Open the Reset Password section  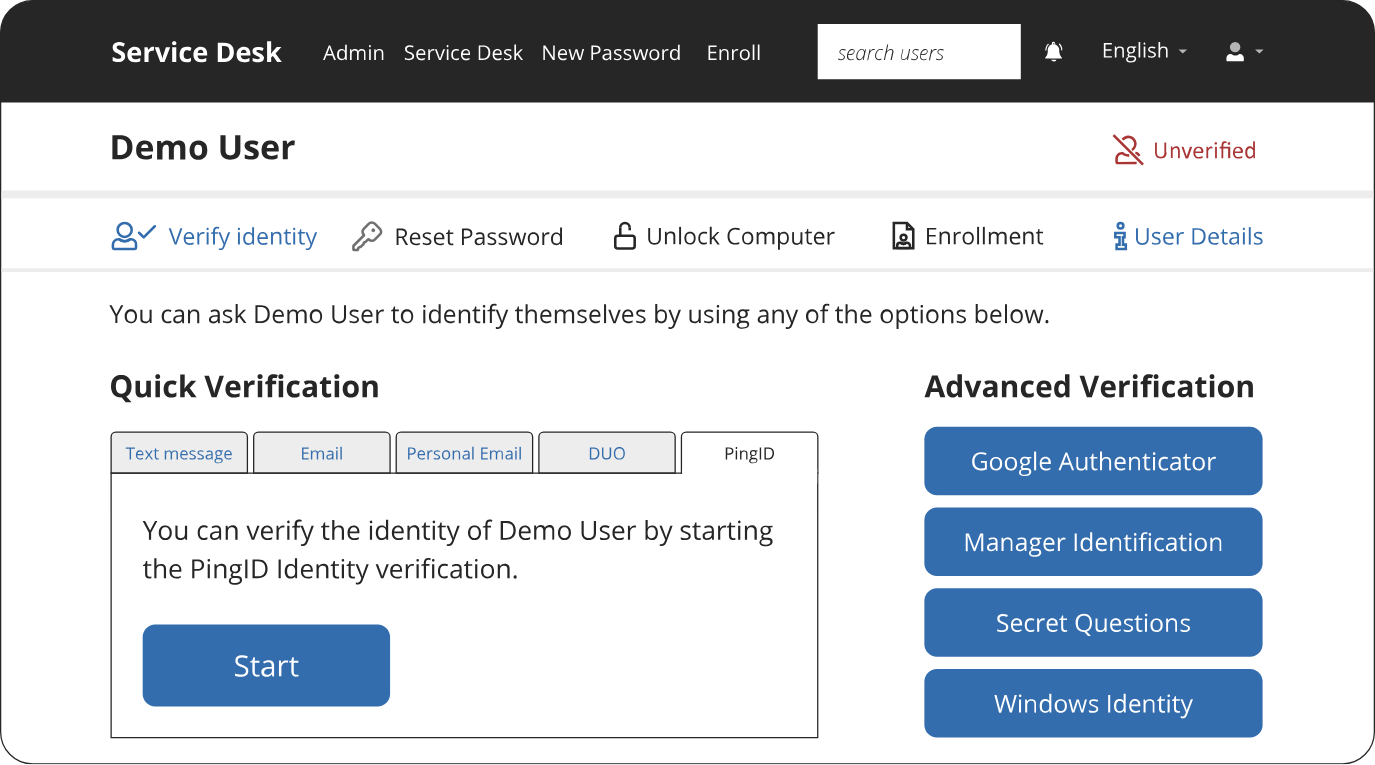(479, 237)
